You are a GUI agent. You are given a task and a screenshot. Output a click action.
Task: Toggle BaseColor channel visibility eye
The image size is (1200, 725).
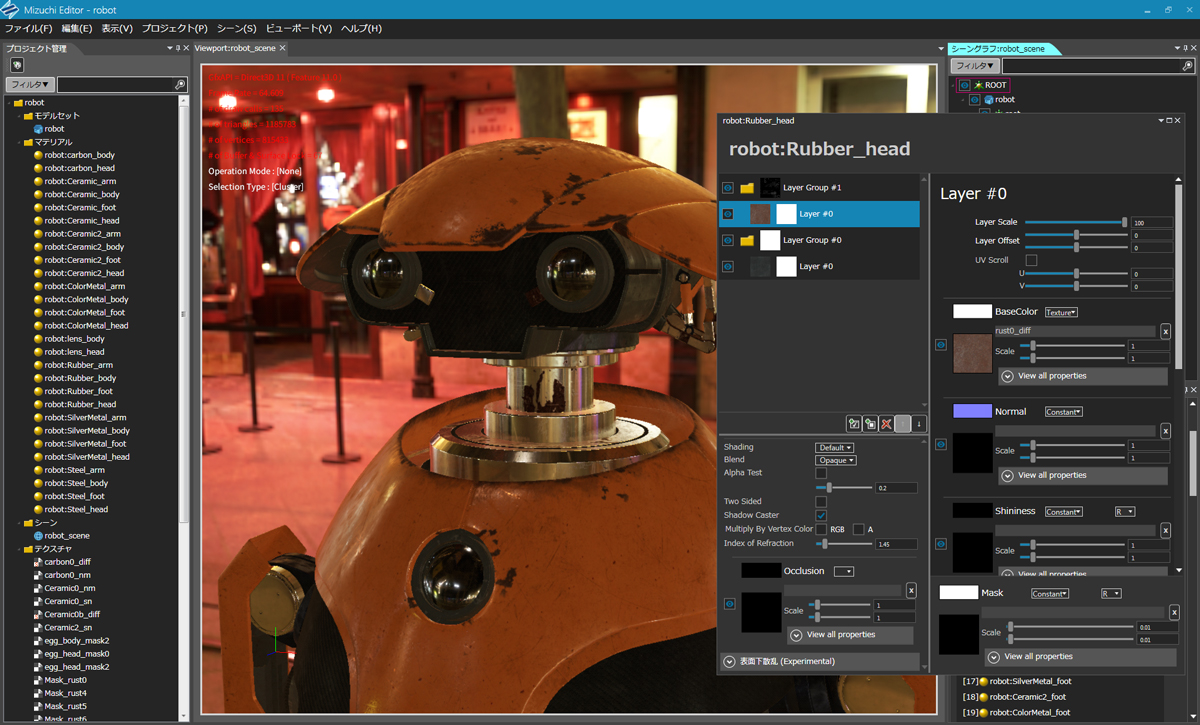941,345
